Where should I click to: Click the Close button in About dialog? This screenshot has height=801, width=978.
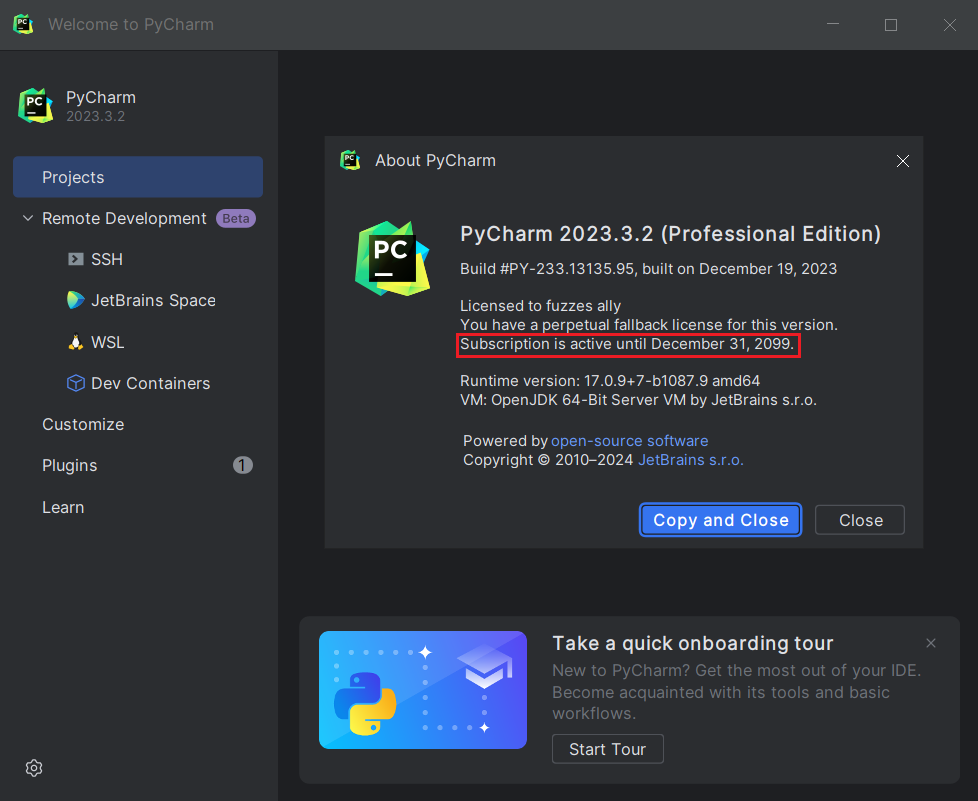click(x=860, y=520)
